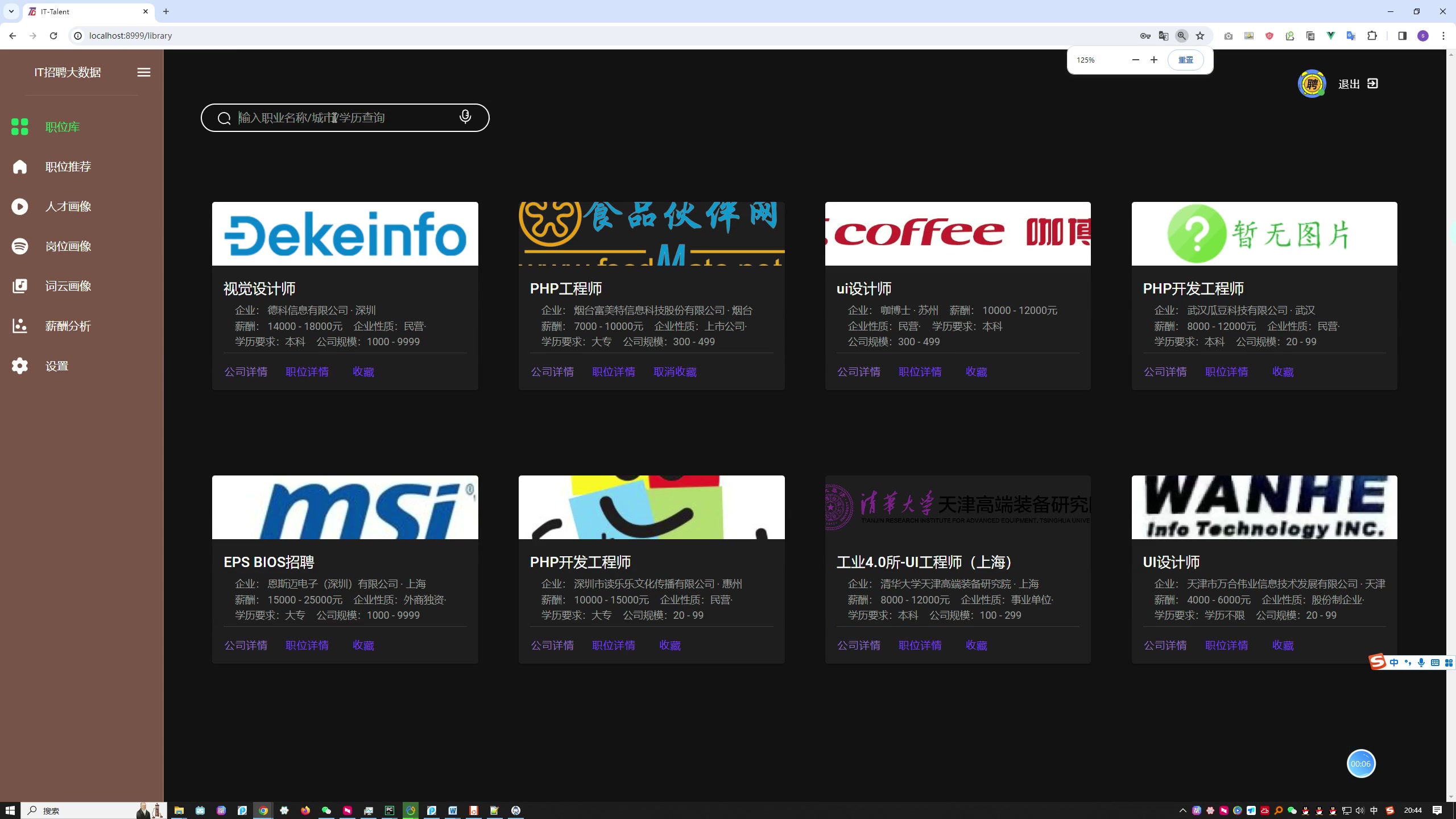The height and width of the screenshot is (819, 1456).
Task: Click the 暂无图片 placeholder thumbnail
Action: coord(1264,234)
